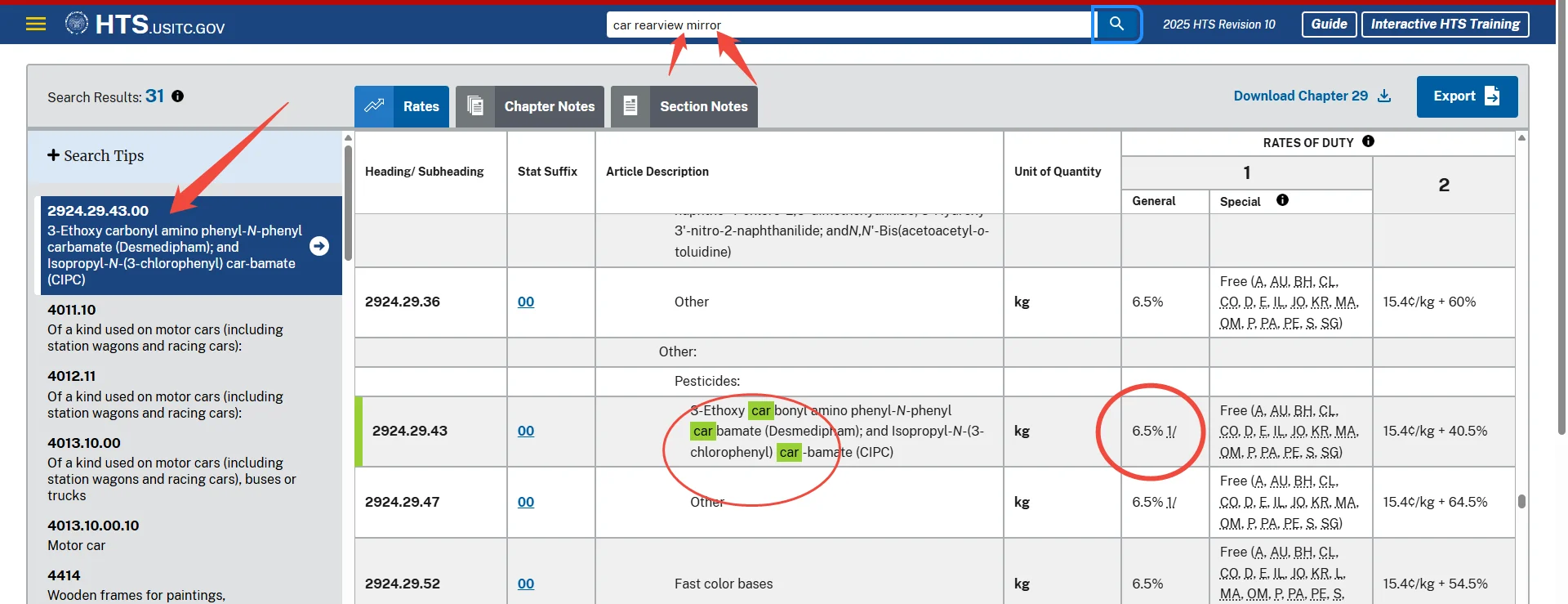Click the 15.4¢/kg + 54.5% rate

coord(1435,584)
